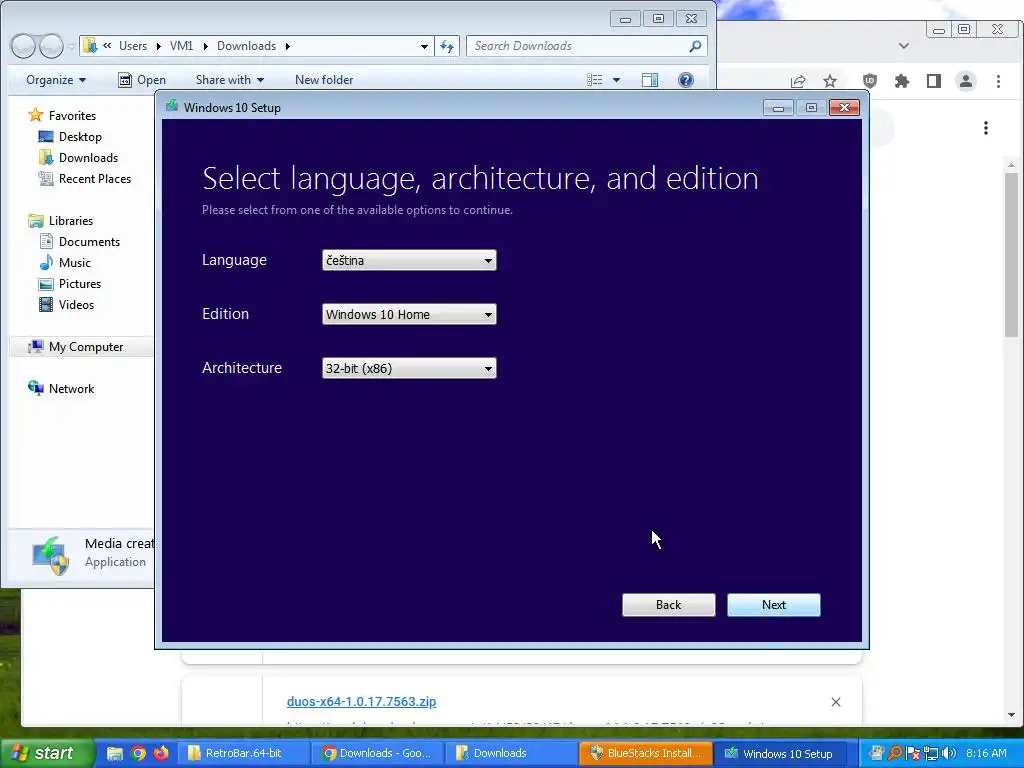Select Favorites in the navigation pane

point(72,116)
